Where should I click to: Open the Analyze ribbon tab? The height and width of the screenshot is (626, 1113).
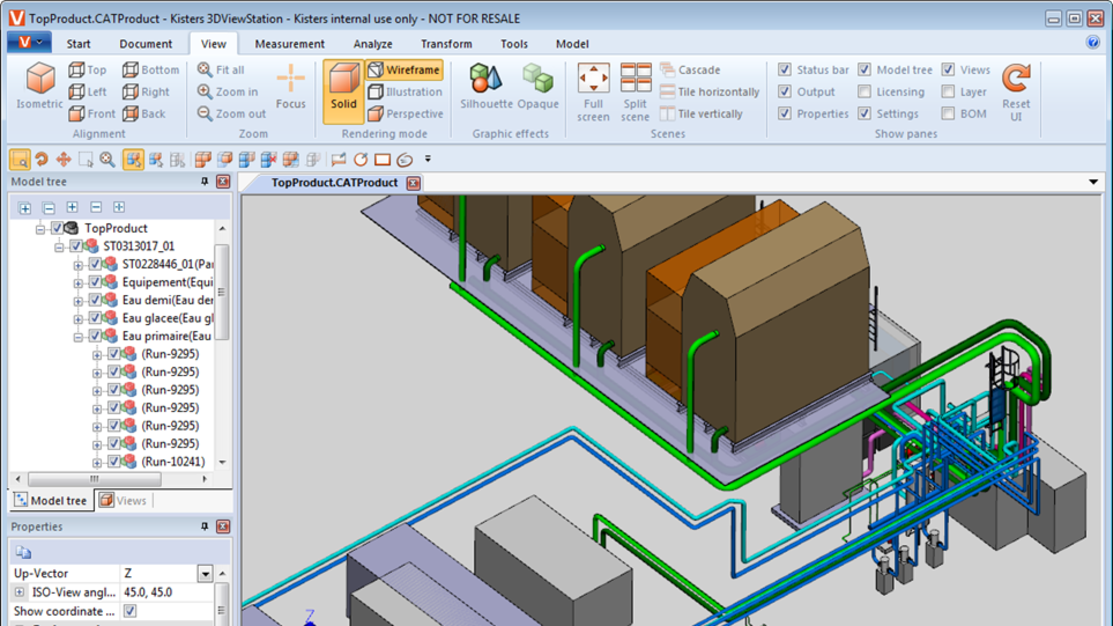373,44
